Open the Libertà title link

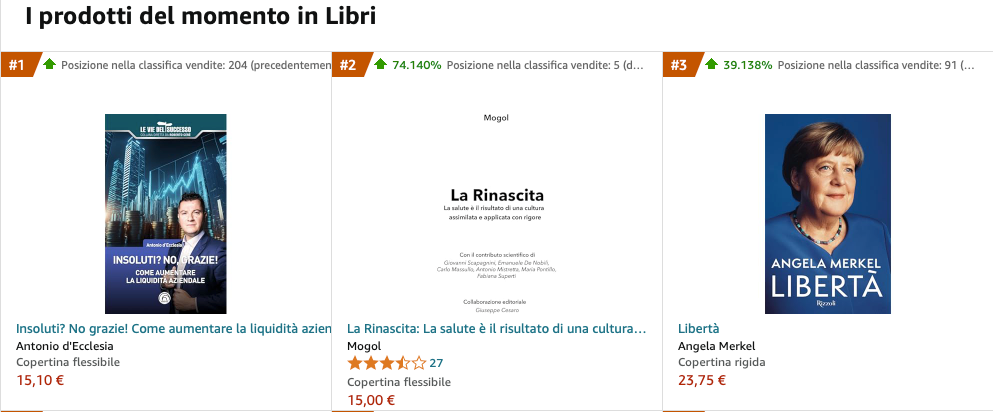698,328
